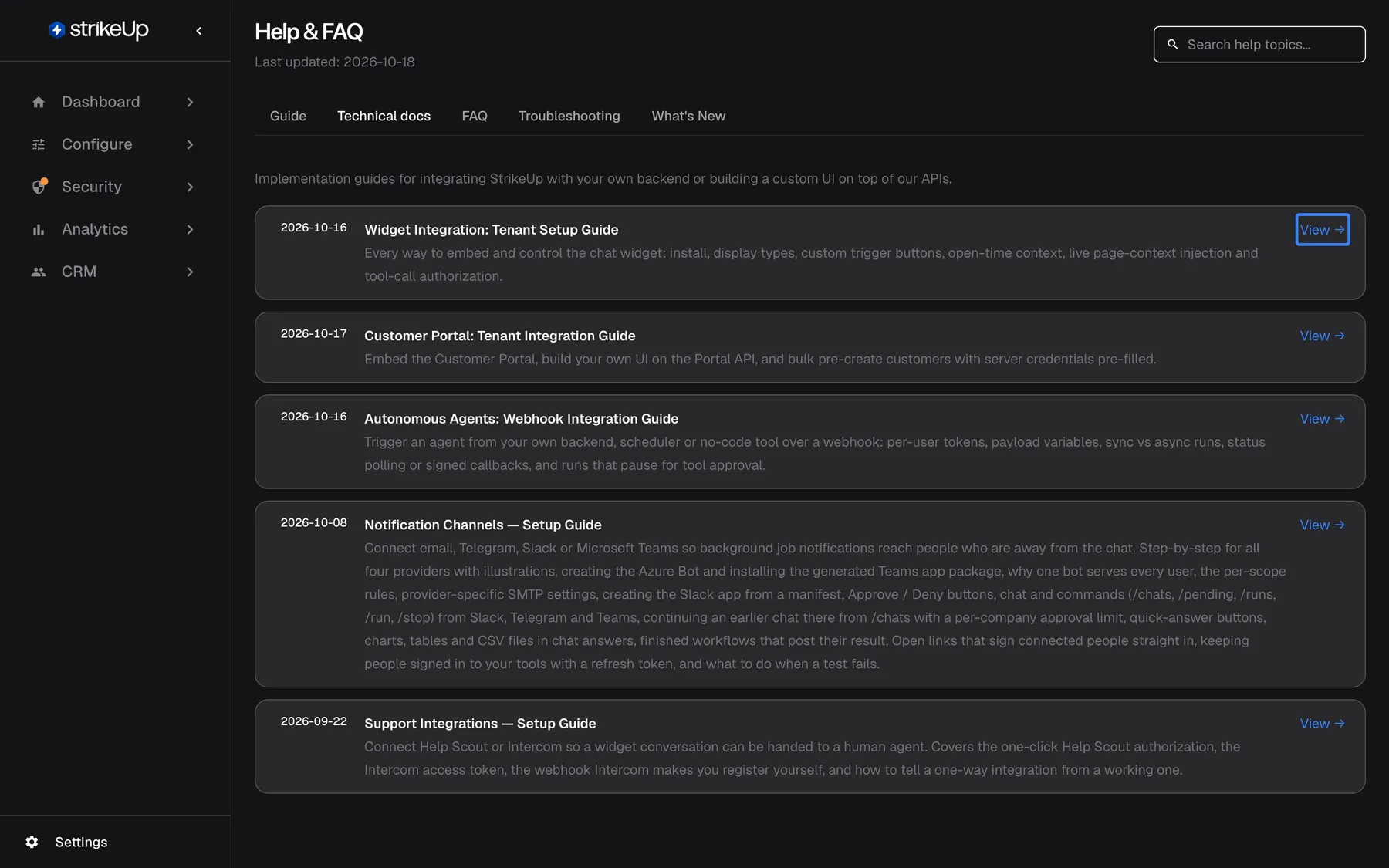Expand the Dashboard menu chevron
This screenshot has height=868, width=1389.
190,102
